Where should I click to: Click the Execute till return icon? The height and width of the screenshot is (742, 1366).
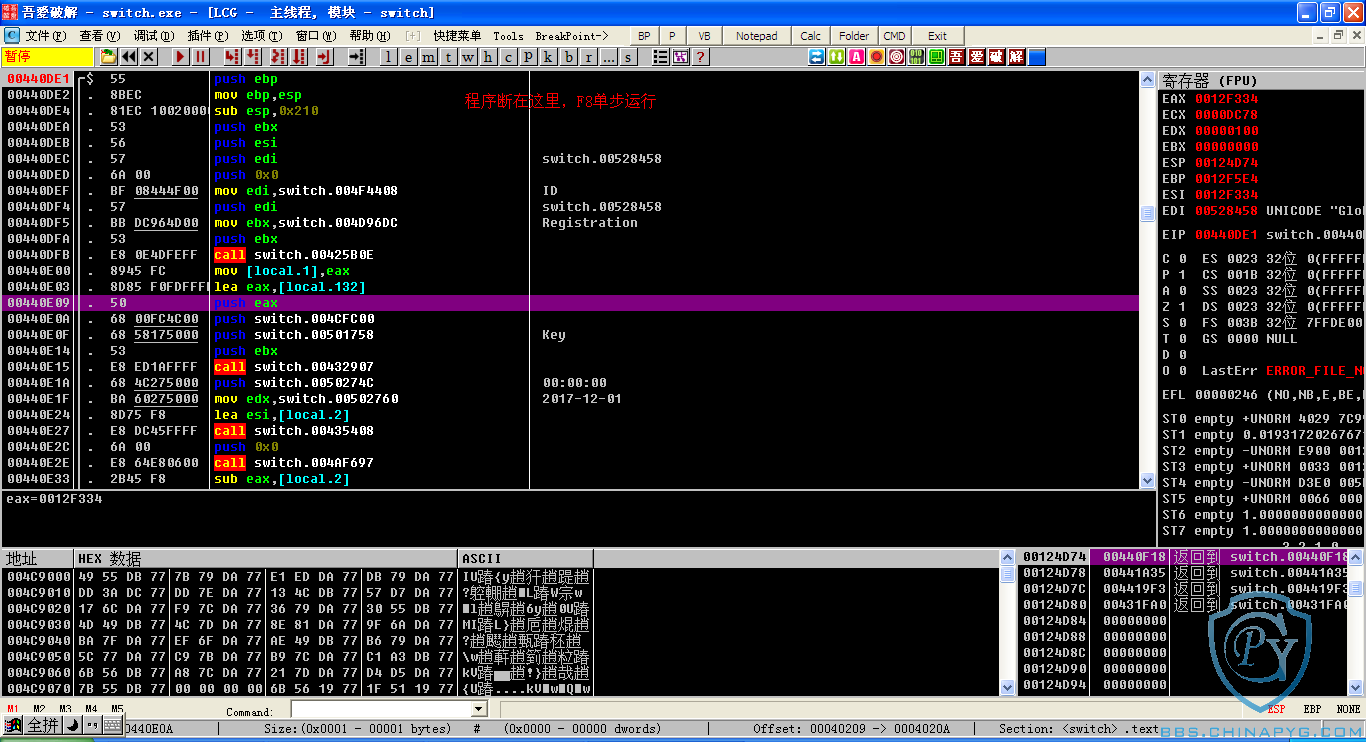pyautogui.click(x=324, y=57)
